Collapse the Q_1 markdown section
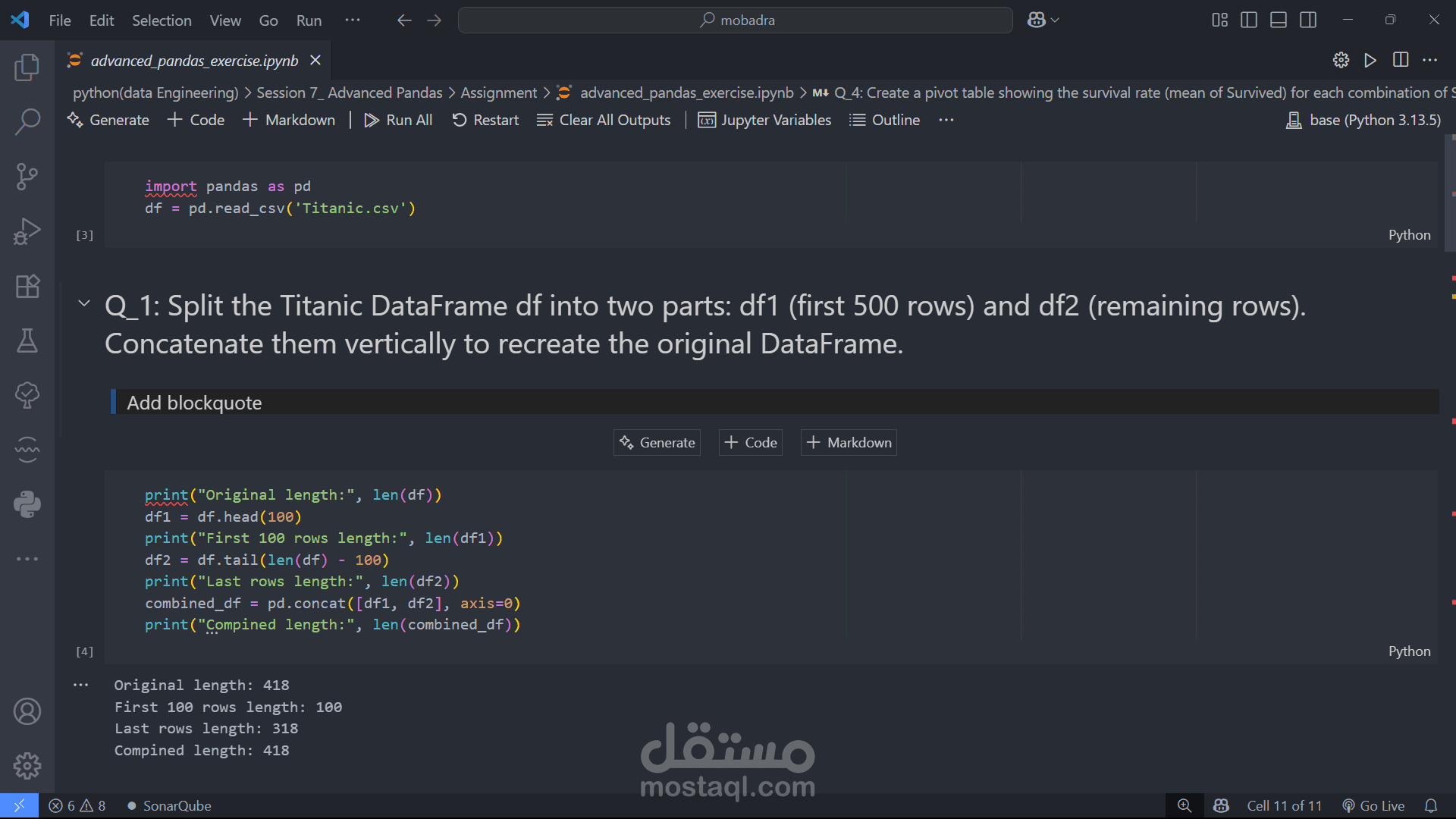1456x819 pixels. 84,303
